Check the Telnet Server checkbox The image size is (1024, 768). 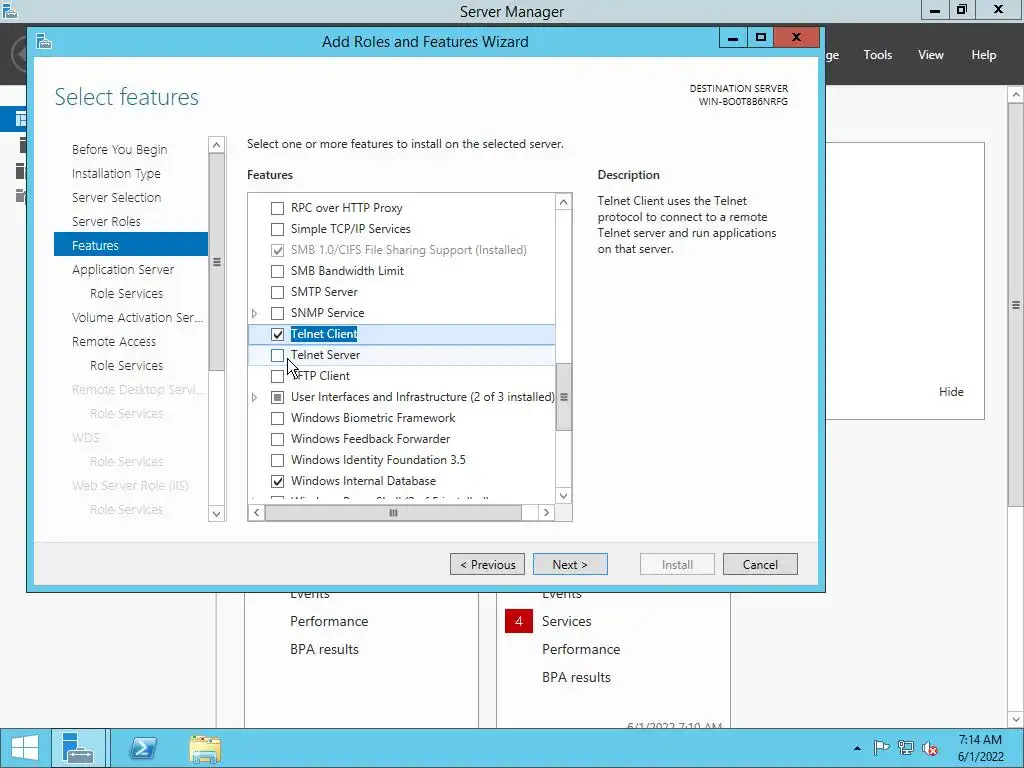click(278, 355)
